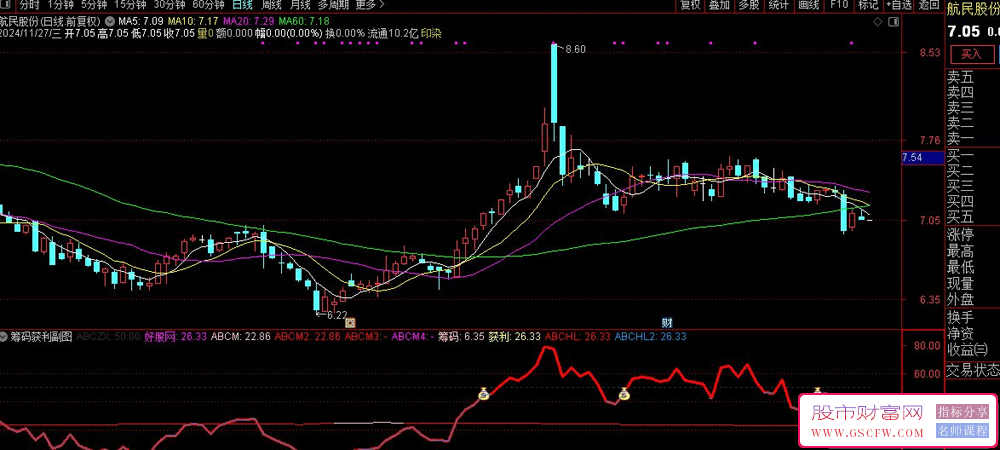Click the 财 financial marker icon
1000x450 pixels.
click(x=667, y=322)
